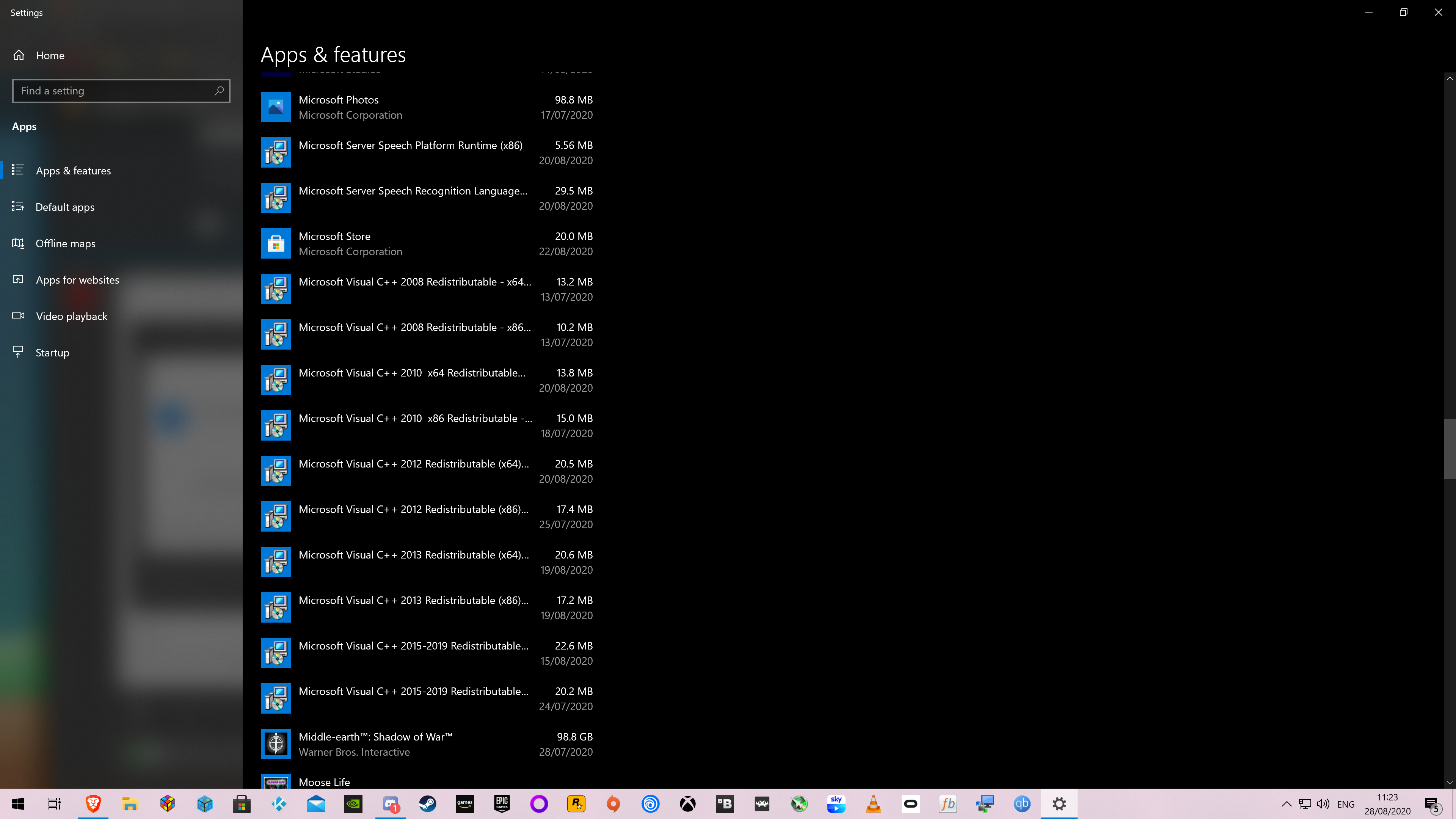This screenshot has height=819, width=1456.
Task: Show hidden system tray icons
Action: pyautogui.click(x=1287, y=804)
